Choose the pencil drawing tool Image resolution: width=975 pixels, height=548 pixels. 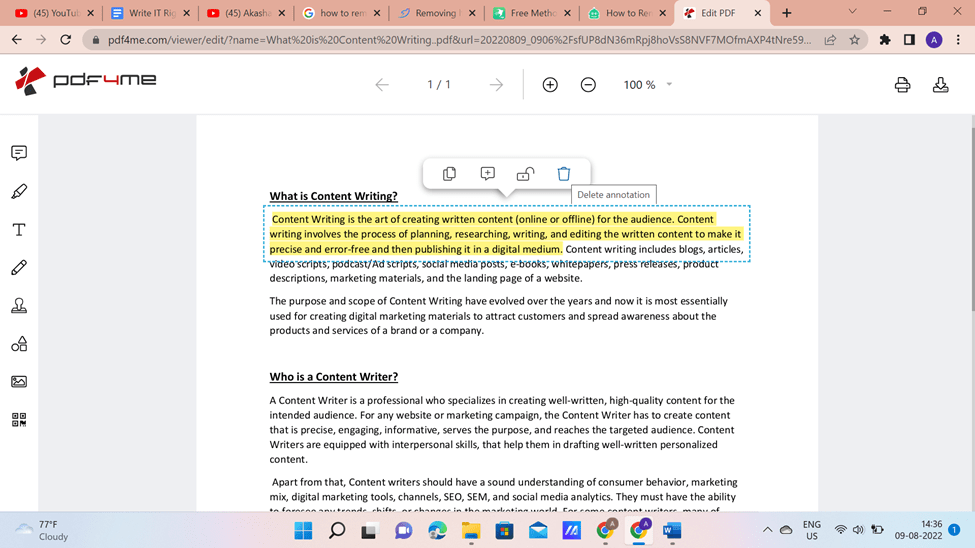[19, 267]
